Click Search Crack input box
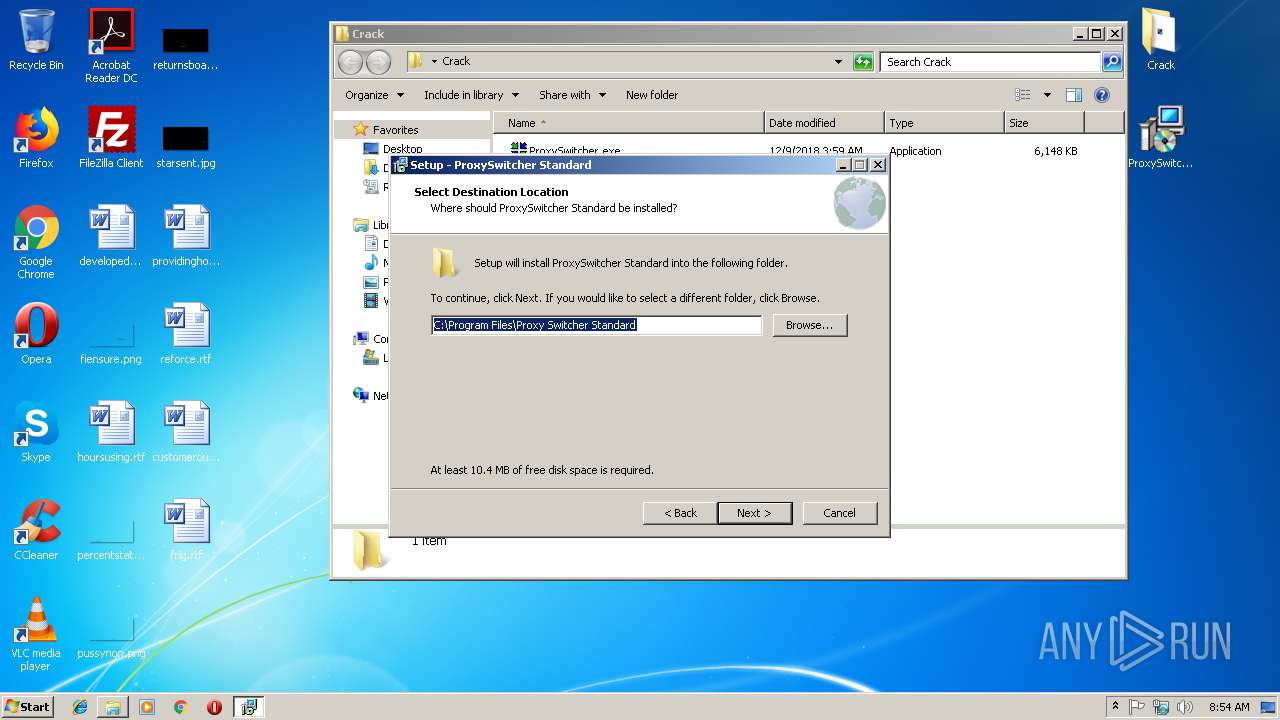 click(x=990, y=62)
